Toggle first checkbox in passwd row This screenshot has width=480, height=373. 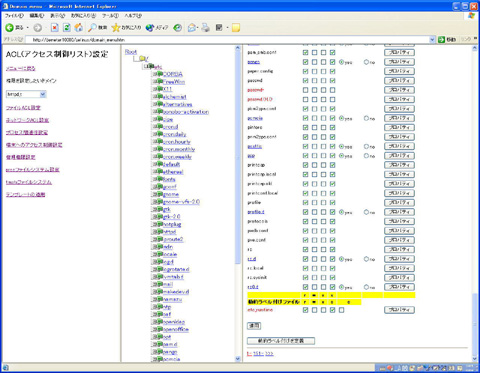point(305,81)
